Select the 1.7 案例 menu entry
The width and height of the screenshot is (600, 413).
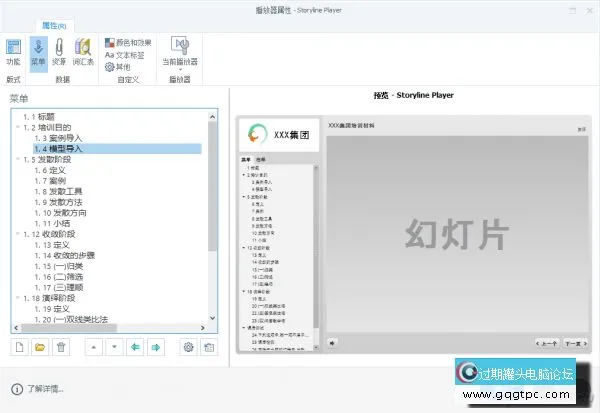[x=50, y=181]
